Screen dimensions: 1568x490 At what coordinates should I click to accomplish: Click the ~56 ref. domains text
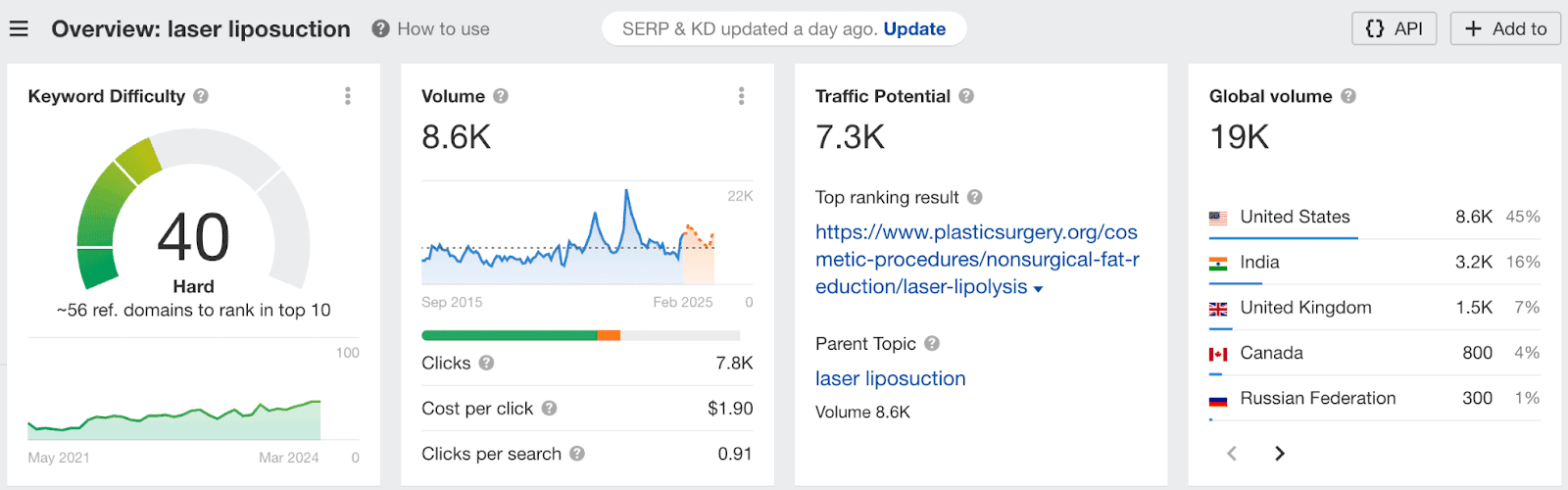click(193, 310)
